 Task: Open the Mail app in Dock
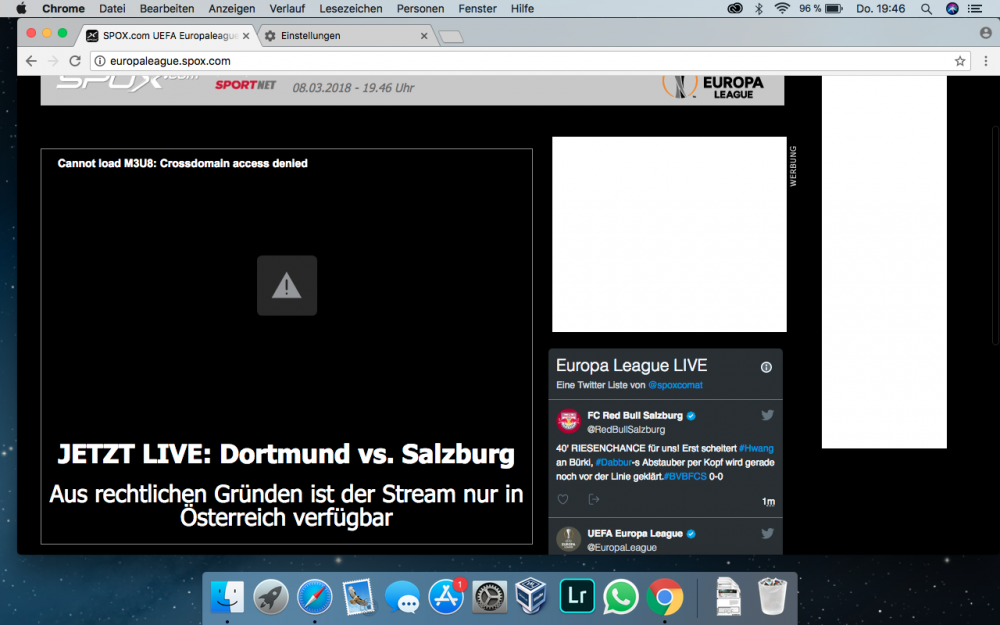coord(358,598)
